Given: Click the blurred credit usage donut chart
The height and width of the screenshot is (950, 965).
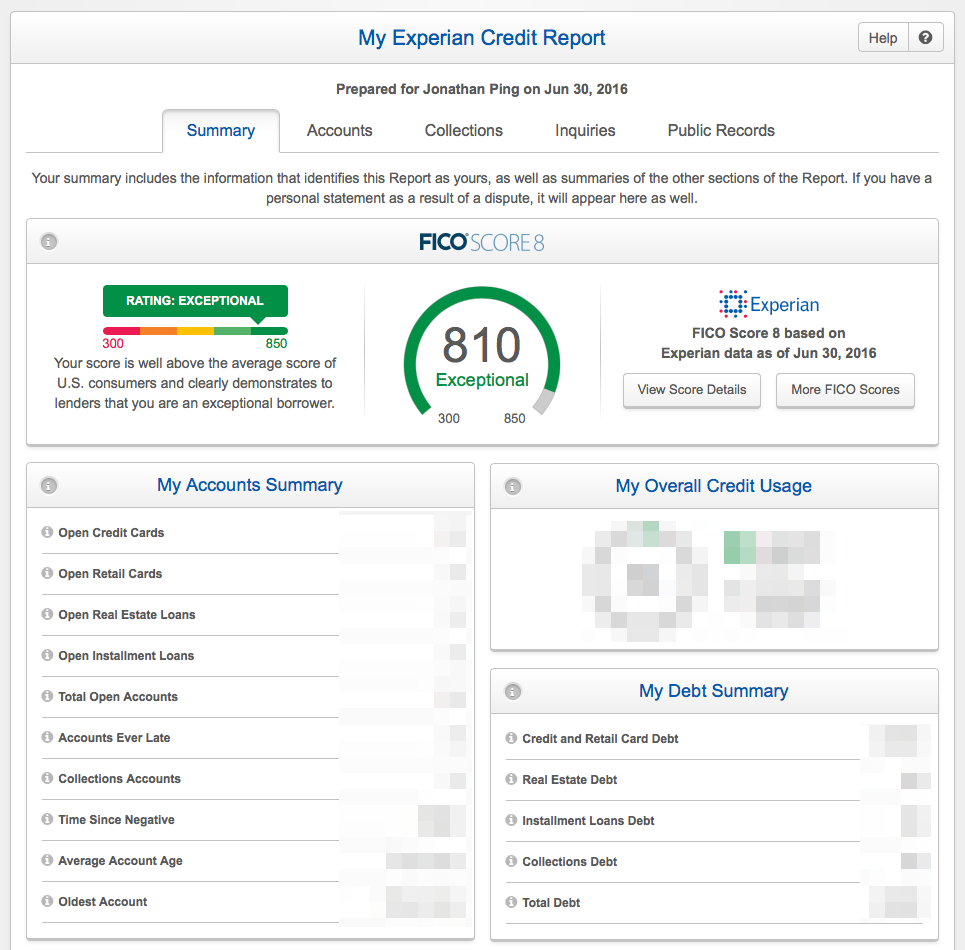Looking at the screenshot, I should (x=644, y=580).
